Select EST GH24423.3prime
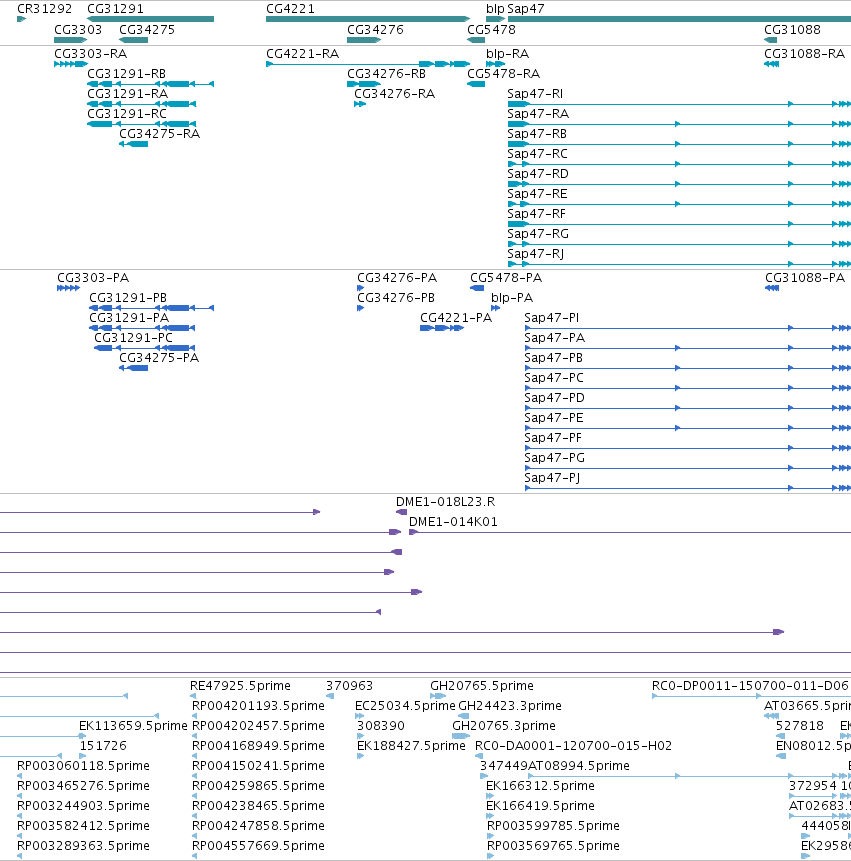The width and height of the screenshot is (851, 861). point(510,706)
